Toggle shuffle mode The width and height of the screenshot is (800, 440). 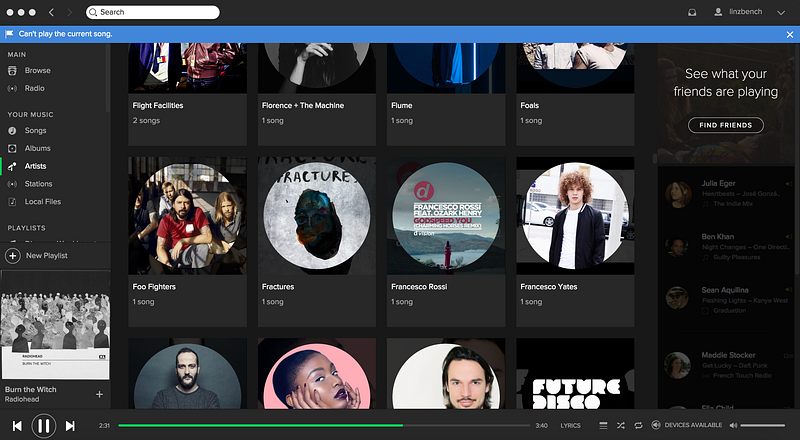tap(620, 425)
